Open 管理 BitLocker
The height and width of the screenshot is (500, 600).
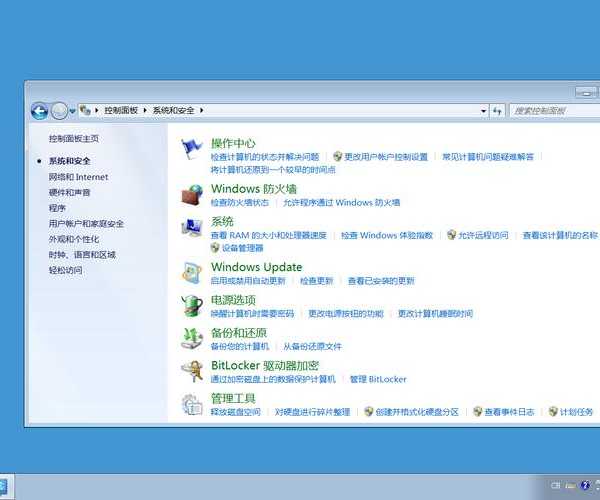(x=378, y=379)
